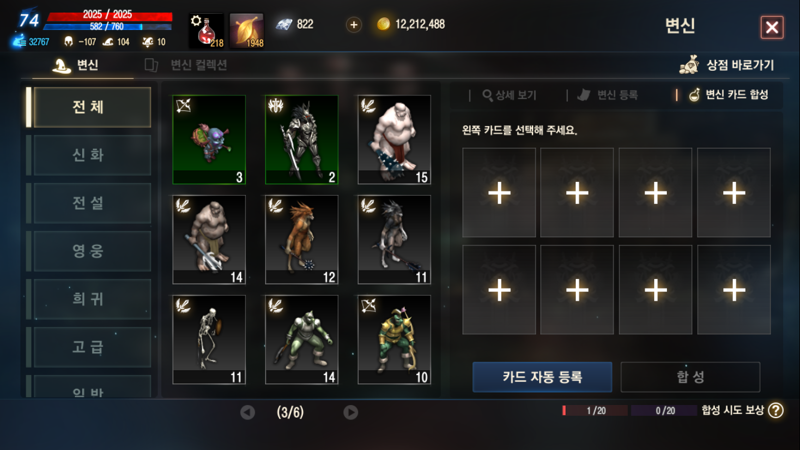The width and height of the screenshot is (800, 450).
Task: Open the shop shortcut money bag icon
Action: click(x=689, y=65)
